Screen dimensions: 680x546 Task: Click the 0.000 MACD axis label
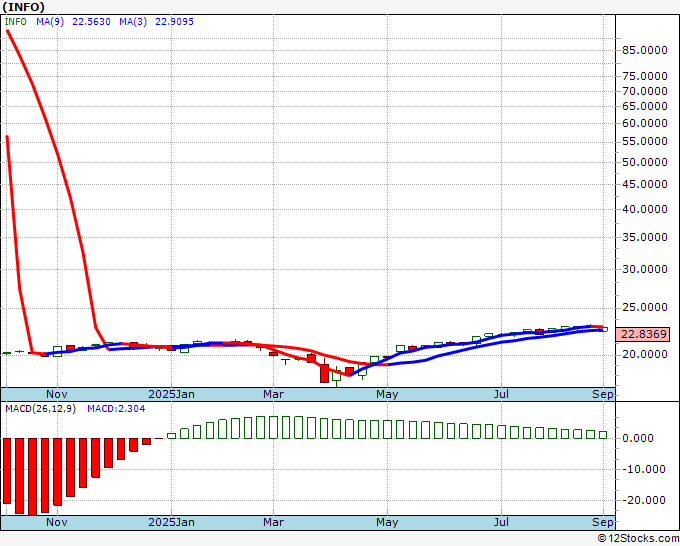[638, 438]
